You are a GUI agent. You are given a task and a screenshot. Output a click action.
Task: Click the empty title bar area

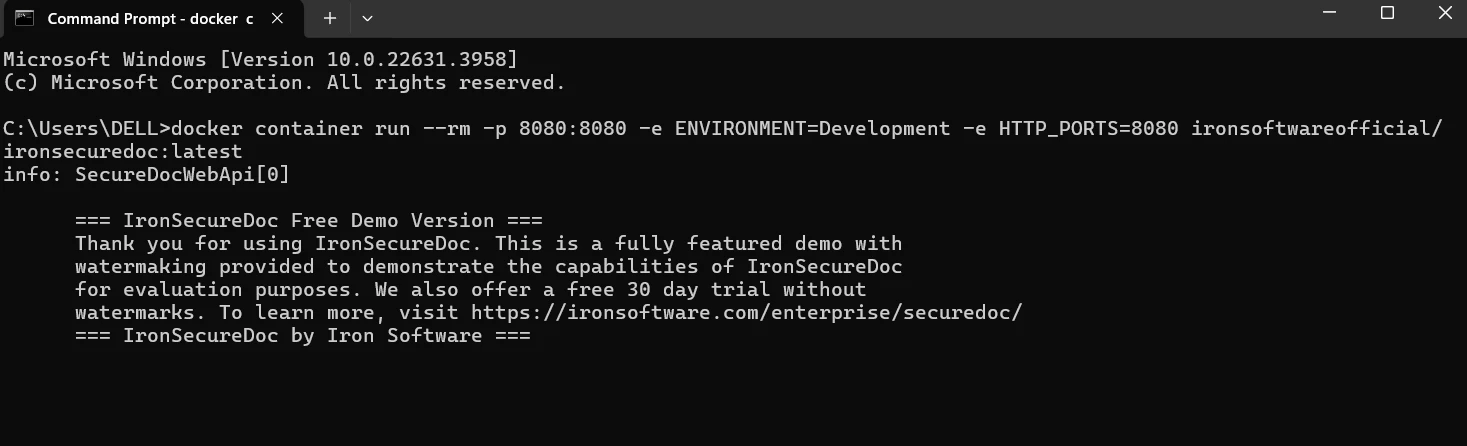tap(800, 18)
